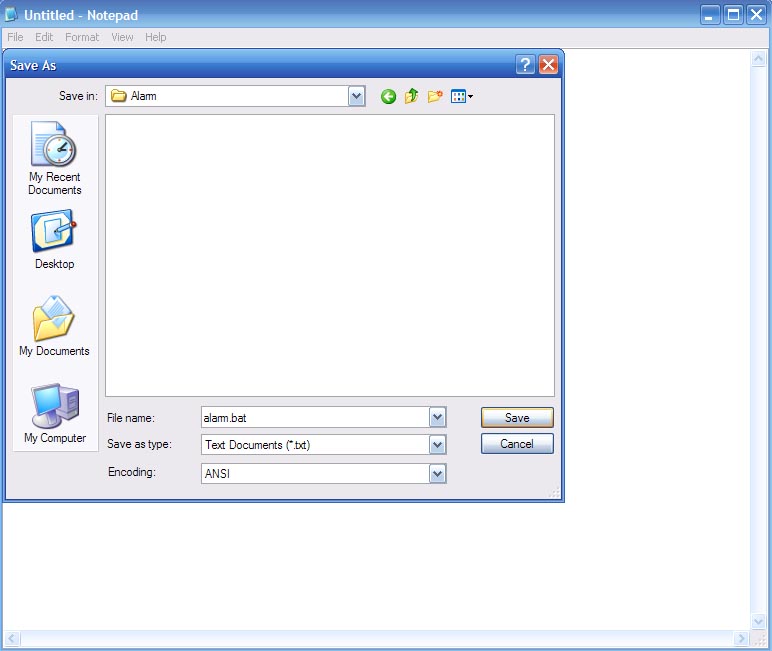772x651 pixels.
Task: Create a new folder in Alarm
Action: [435, 96]
